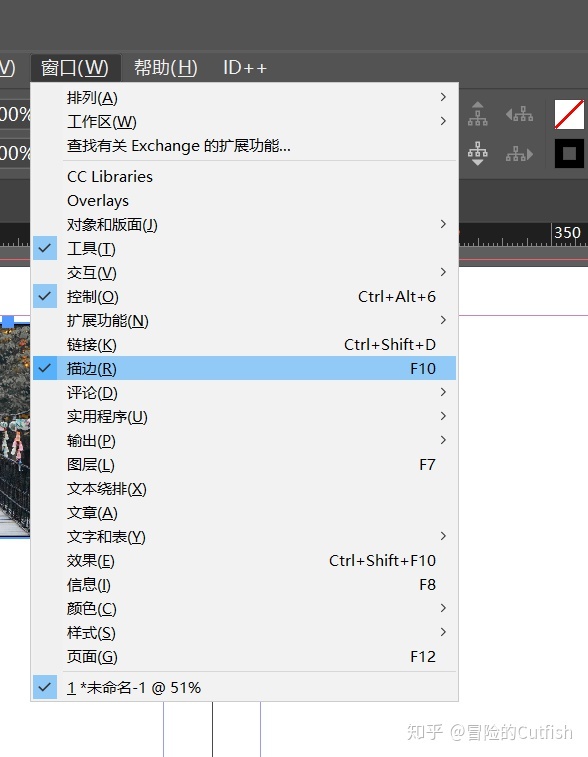
Task: Expand the 排列(A) submenu
Action: pyautogui.click(x=244, y=98)
